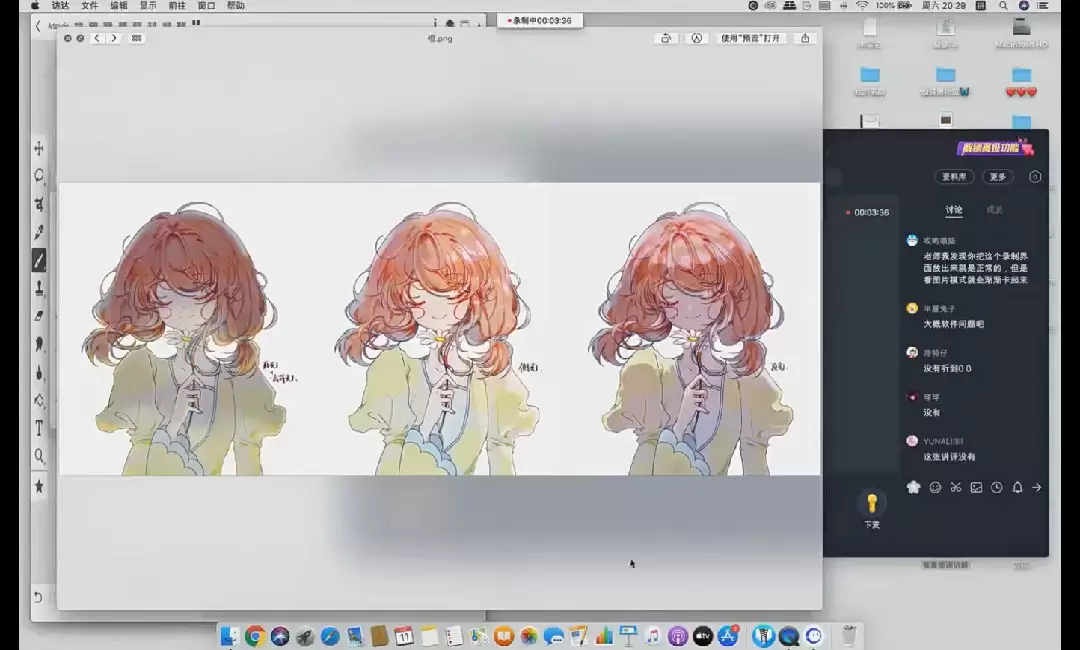Toggle the notification bell in chat
The width and height of the screenshot is (1080, 650).
tap(1017, 488)
